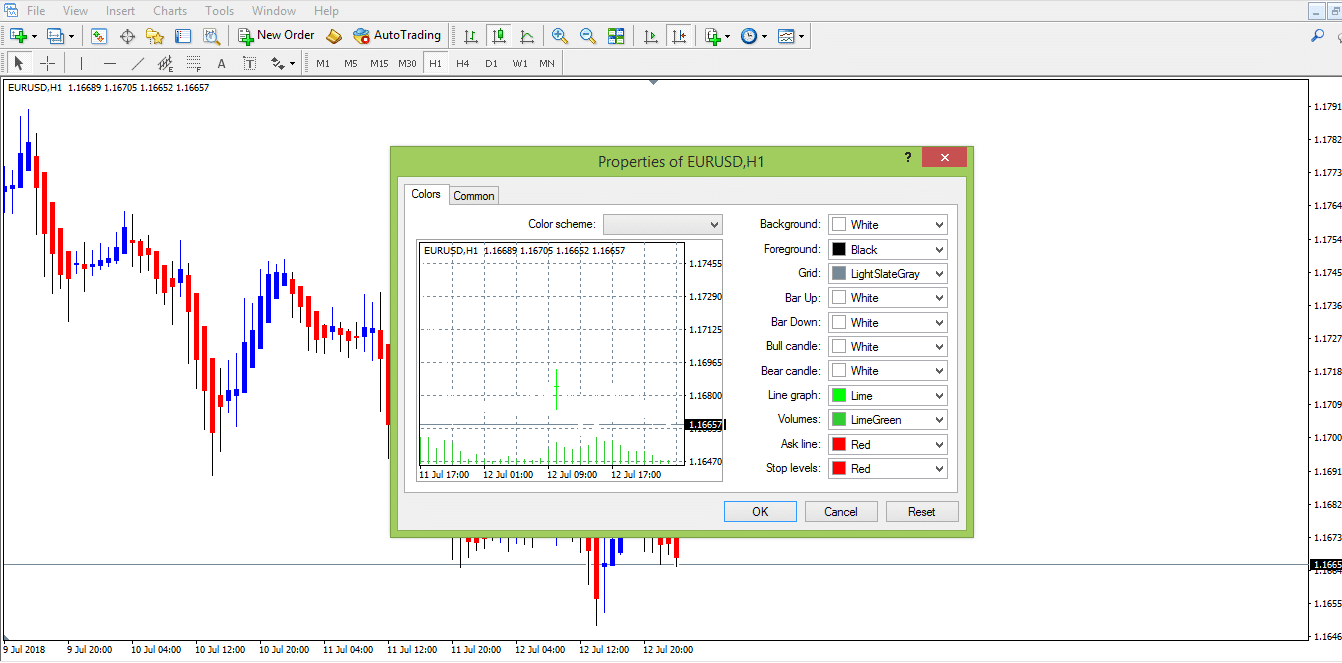Open the Navigator star-folder icon
This screenshot has height=663, width=1342.
[155, 36]
